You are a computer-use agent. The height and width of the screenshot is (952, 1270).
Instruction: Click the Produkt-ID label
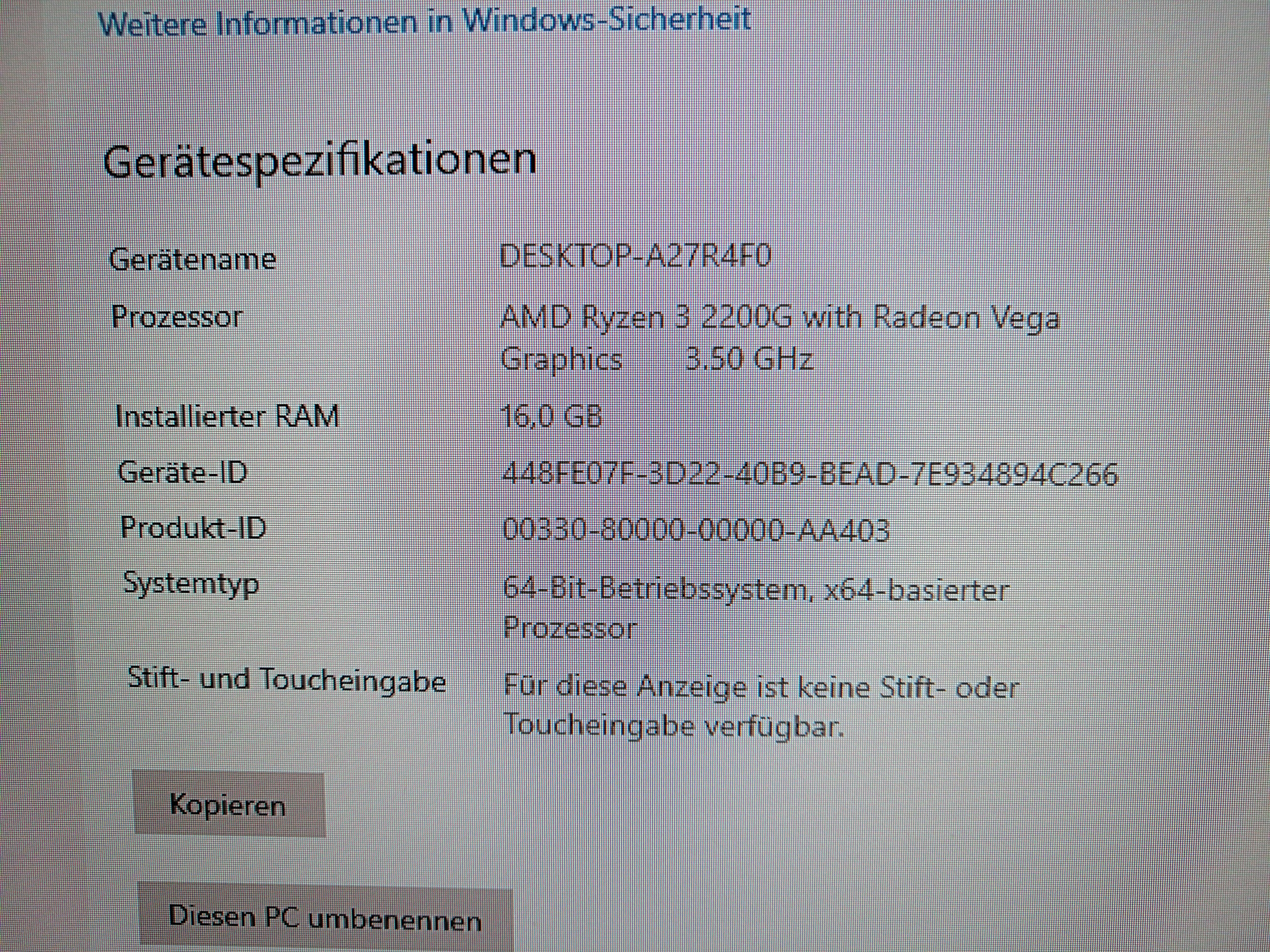point(193,527)
